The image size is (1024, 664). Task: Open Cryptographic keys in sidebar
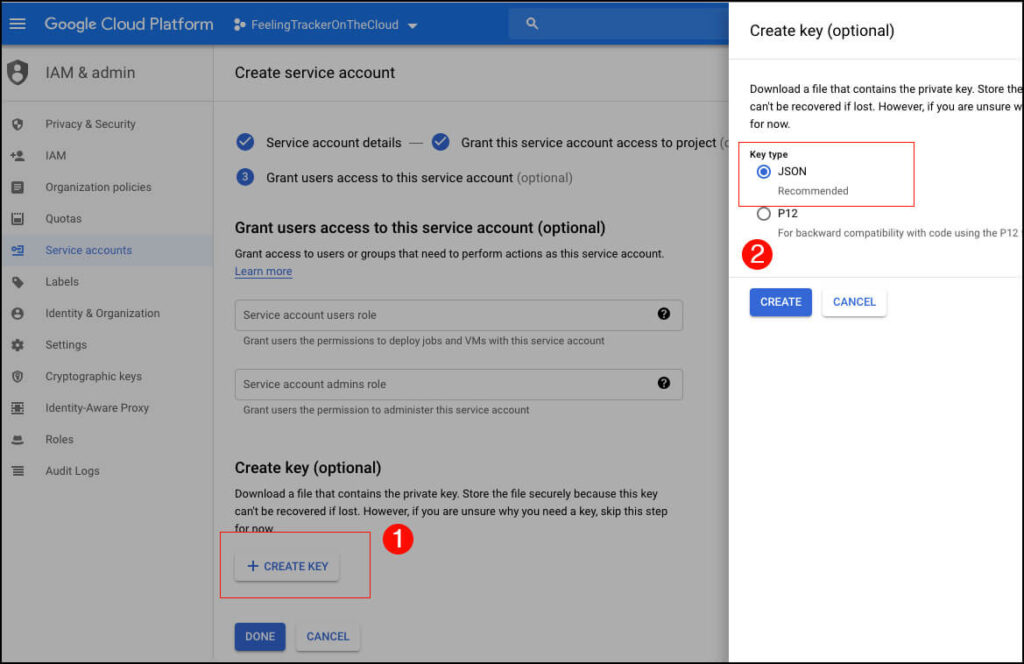[x=93, y=377]
